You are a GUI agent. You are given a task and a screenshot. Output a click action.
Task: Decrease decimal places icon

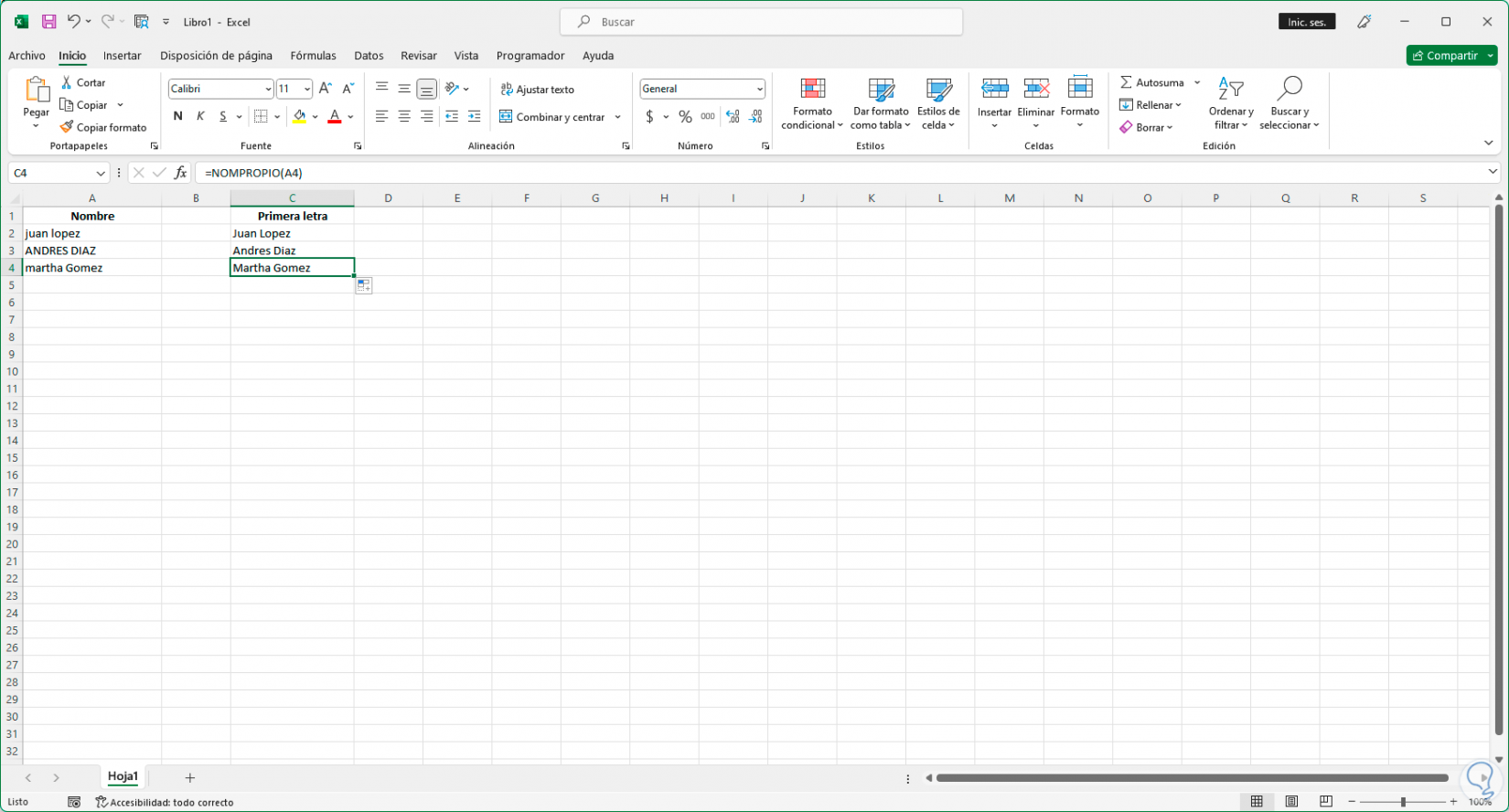755,116
